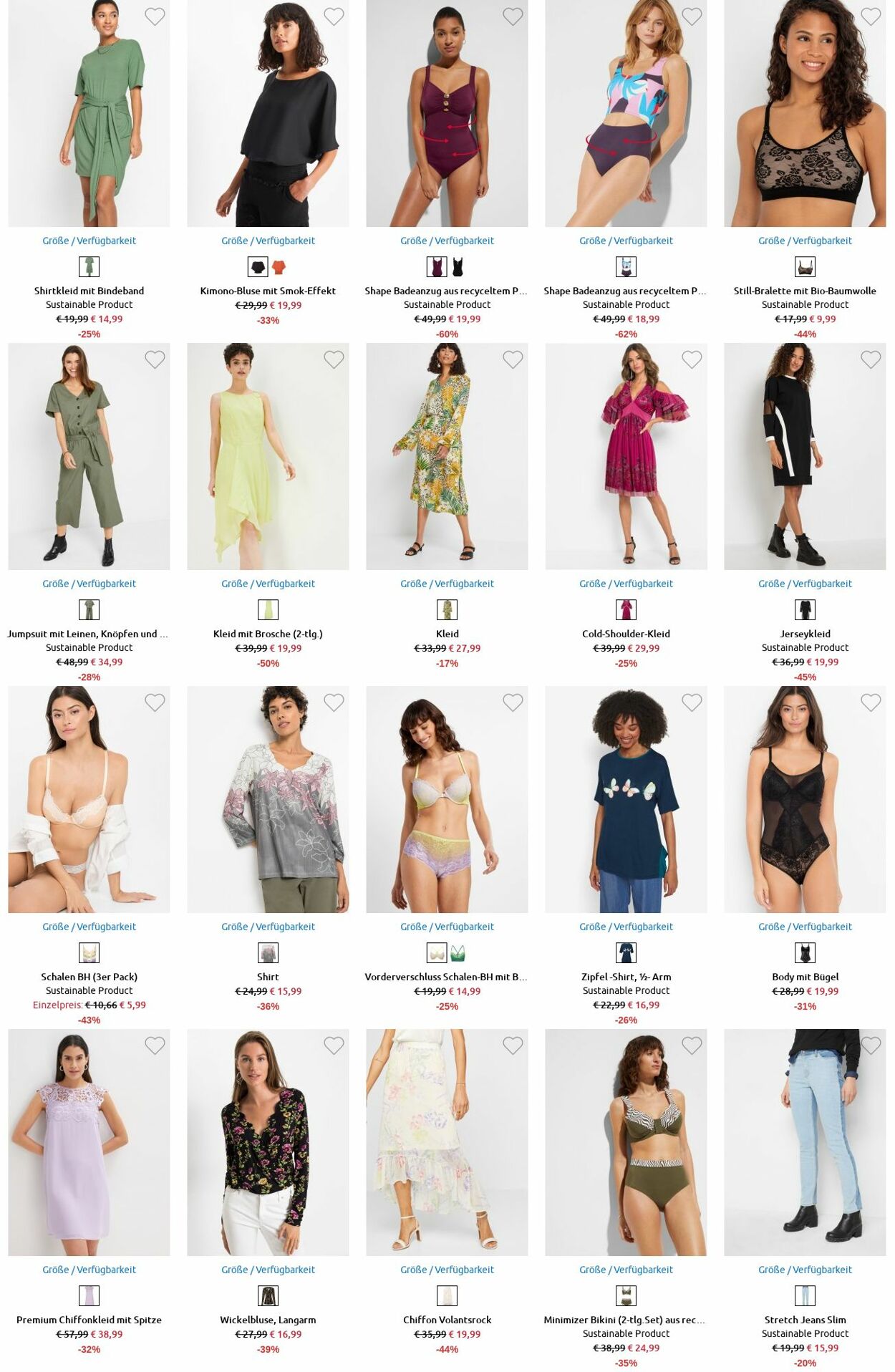Toggle wishlist heart for Chiffon Volantsrock
Viewport: 895px width, 1372px height.
point(513,1045)
